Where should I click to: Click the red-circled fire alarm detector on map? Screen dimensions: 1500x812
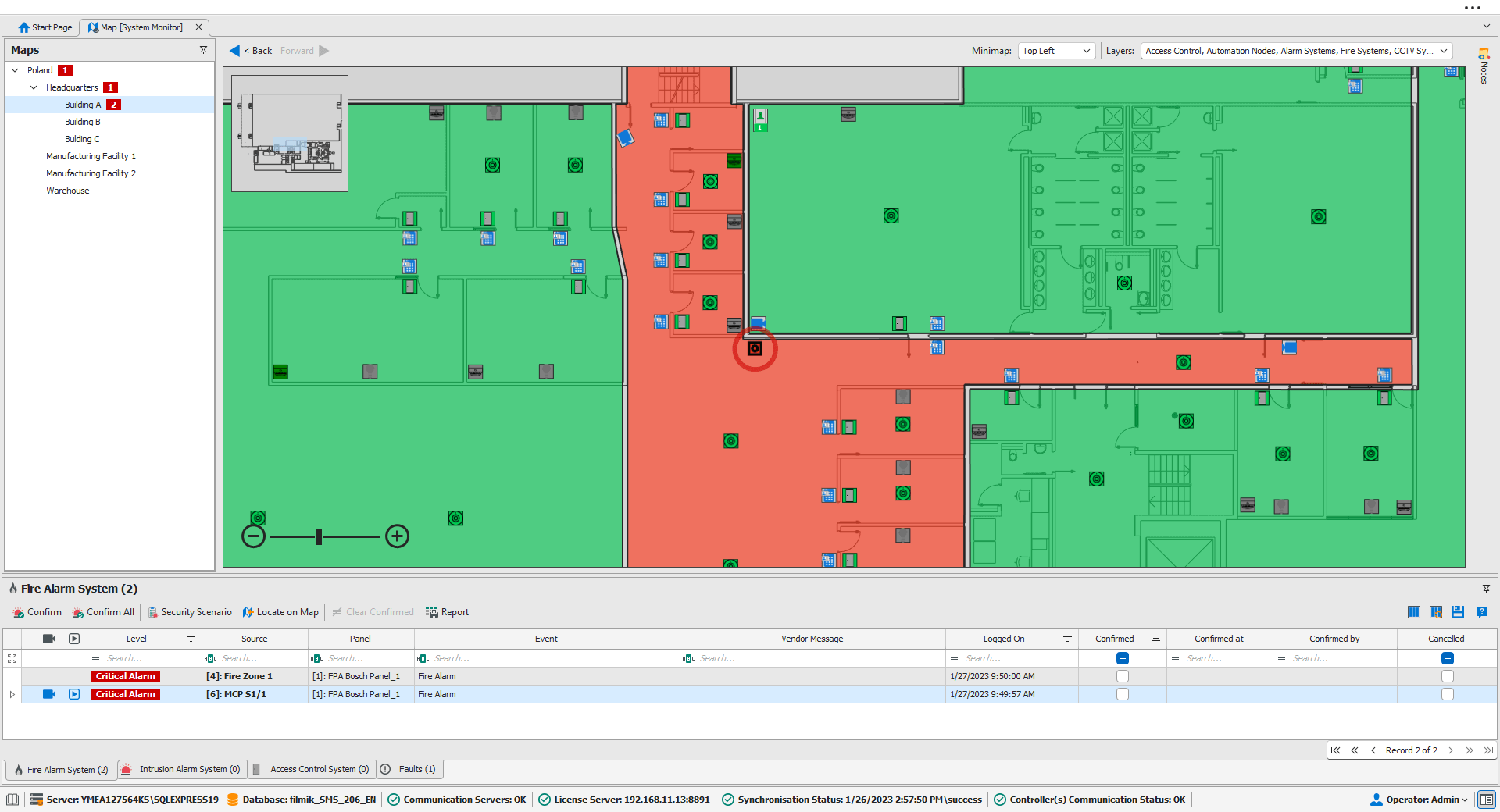click(x=755, y=349)
